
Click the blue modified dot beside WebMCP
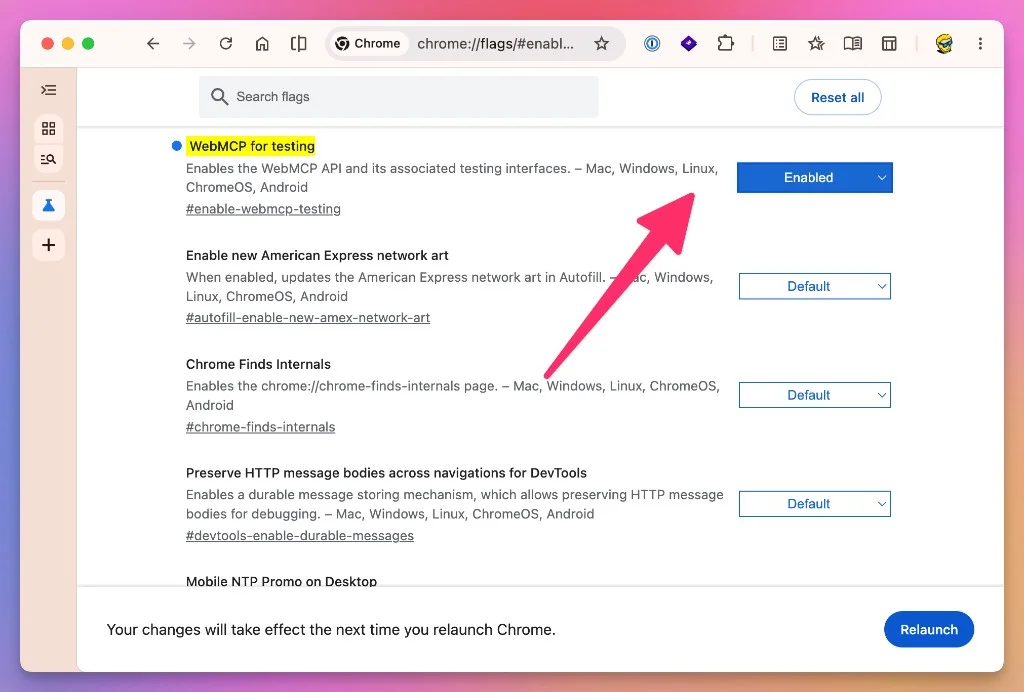click(x=176, y=146)
